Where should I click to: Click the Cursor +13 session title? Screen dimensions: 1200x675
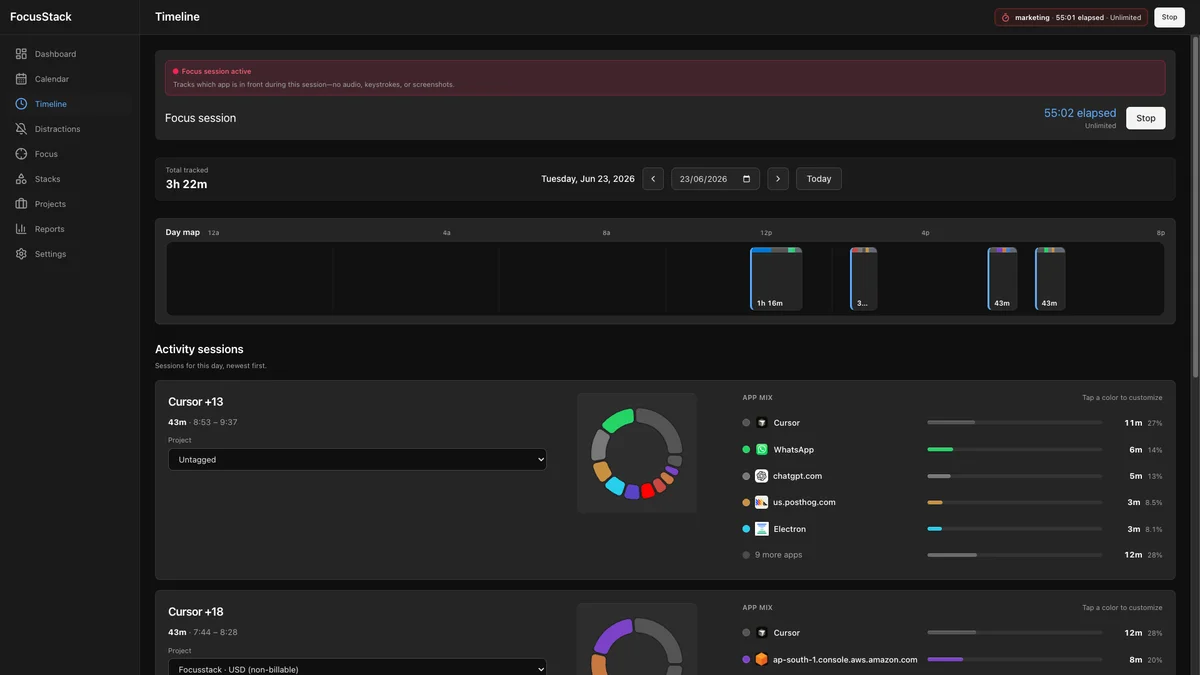click(196, 402)
